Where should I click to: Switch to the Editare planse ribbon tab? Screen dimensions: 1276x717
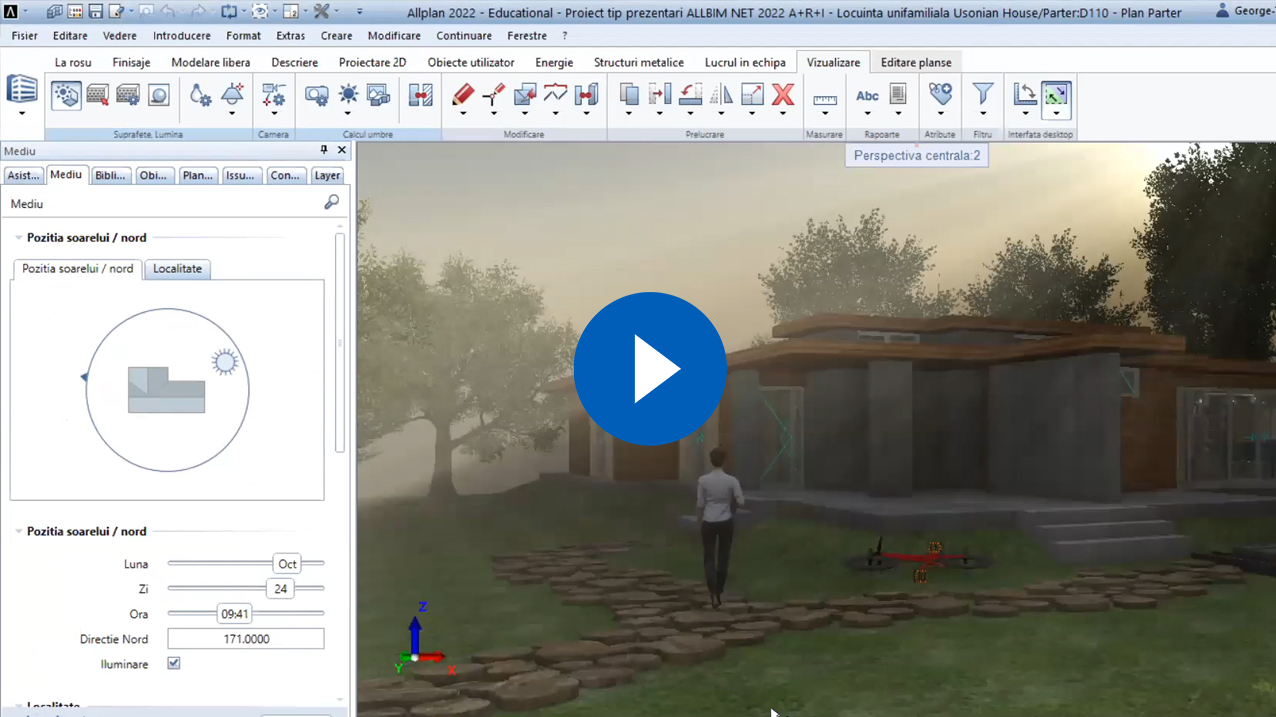[916, 62]
